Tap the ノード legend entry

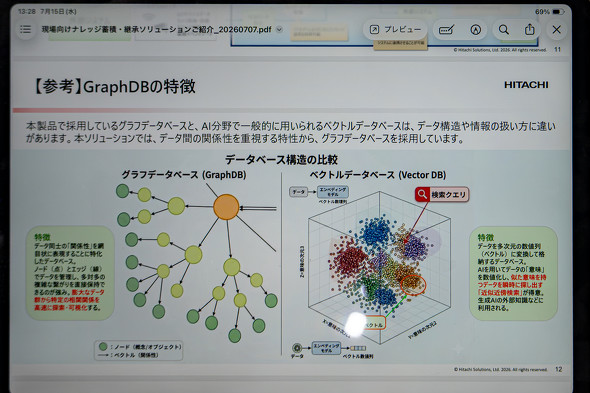pyautogui.click(x=140, y=346)
